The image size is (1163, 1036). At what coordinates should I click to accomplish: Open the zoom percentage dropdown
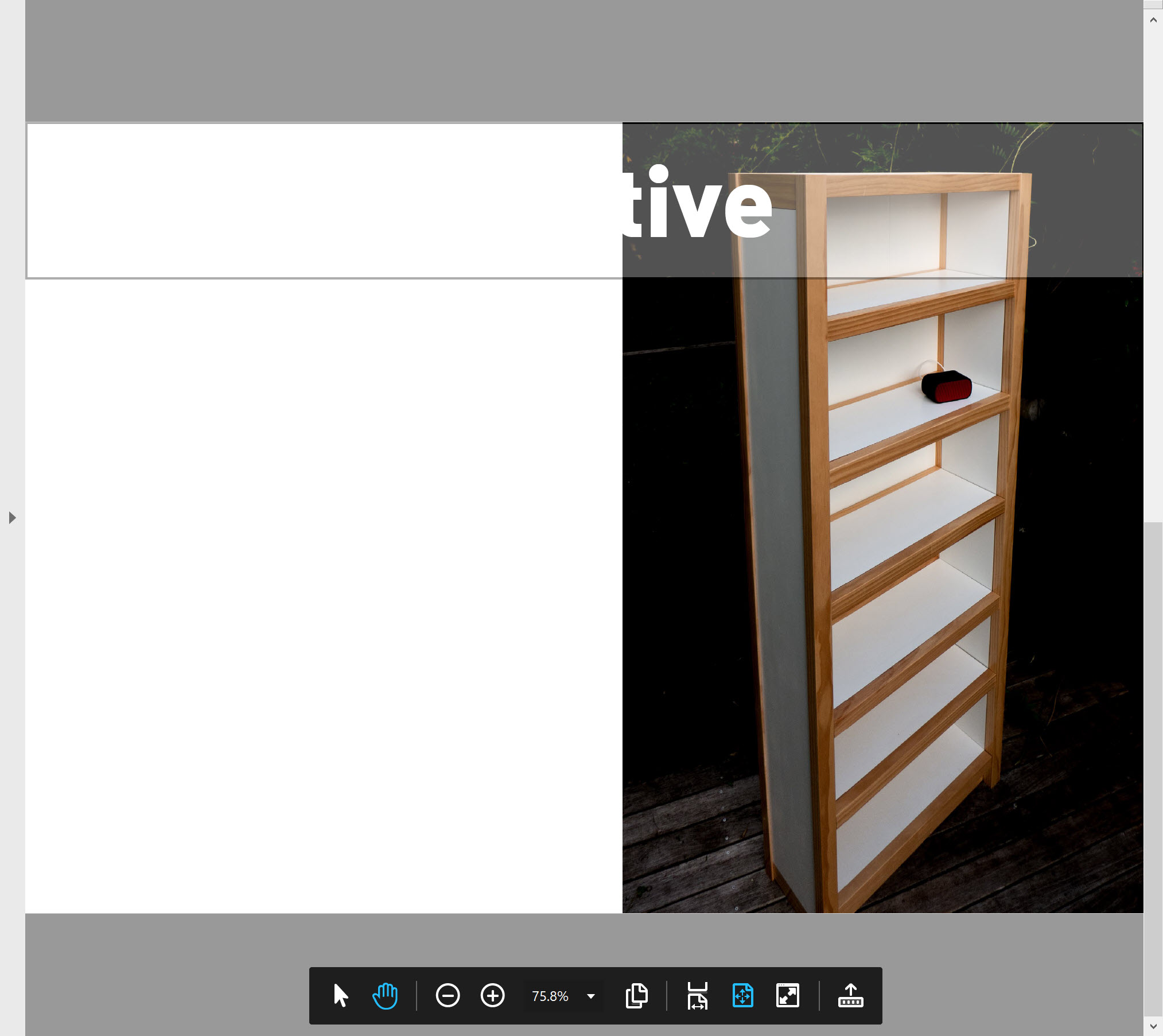(x=590, y=996)
